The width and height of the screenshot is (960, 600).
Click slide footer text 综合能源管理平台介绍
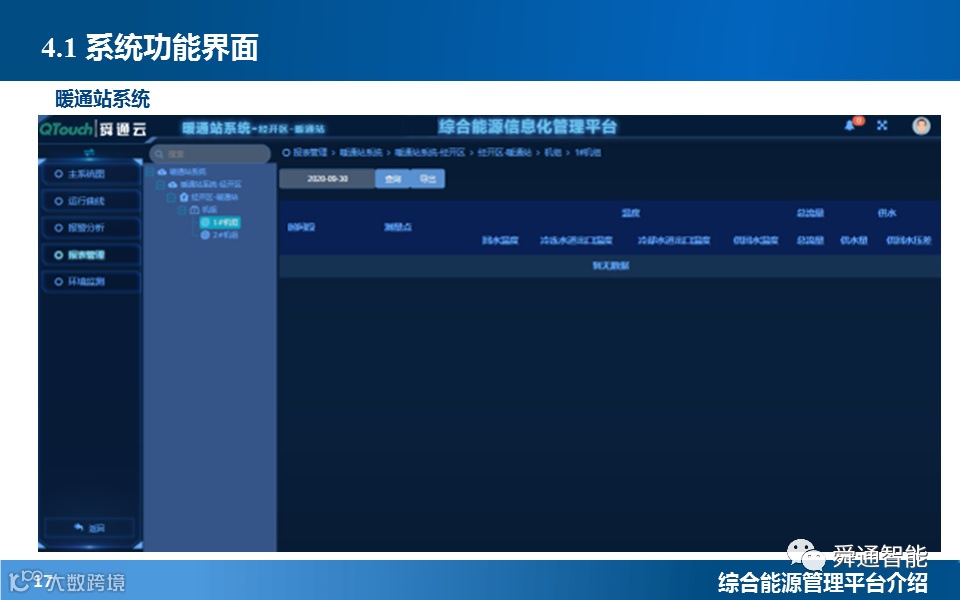pos(823,582)
